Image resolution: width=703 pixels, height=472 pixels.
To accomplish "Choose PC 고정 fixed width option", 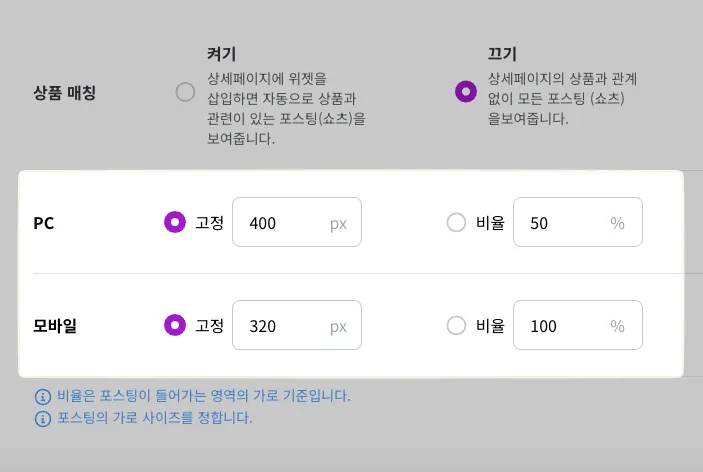I will click(x=175, y=222).
